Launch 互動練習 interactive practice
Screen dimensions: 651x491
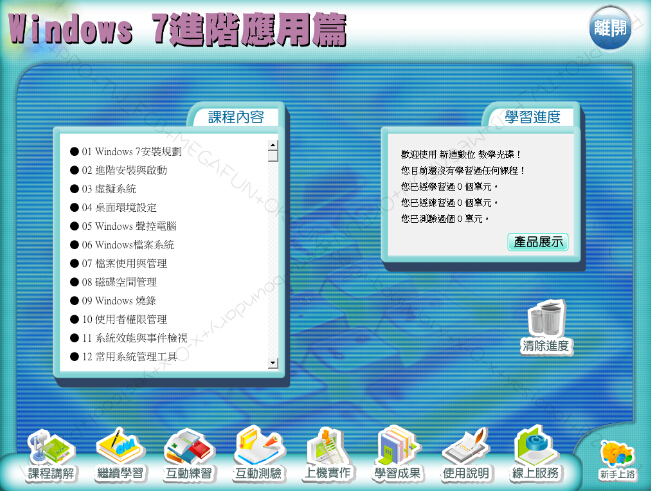click(x=189, y=454)
